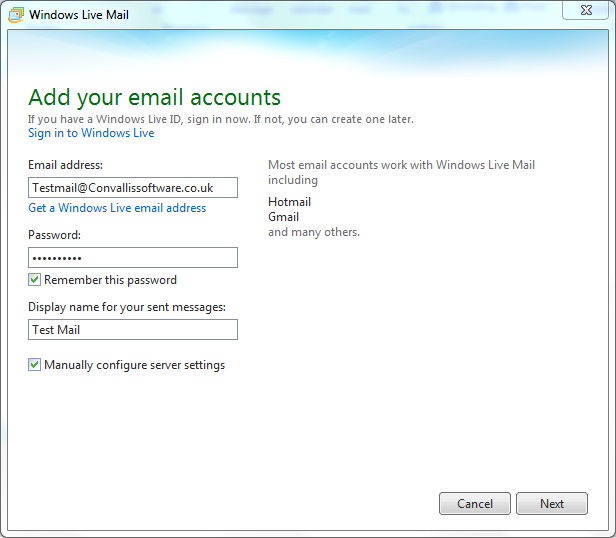Viewport: 616px width, 538px height.
Task: Click the 'Email address:' label
Action: point(65,165)
